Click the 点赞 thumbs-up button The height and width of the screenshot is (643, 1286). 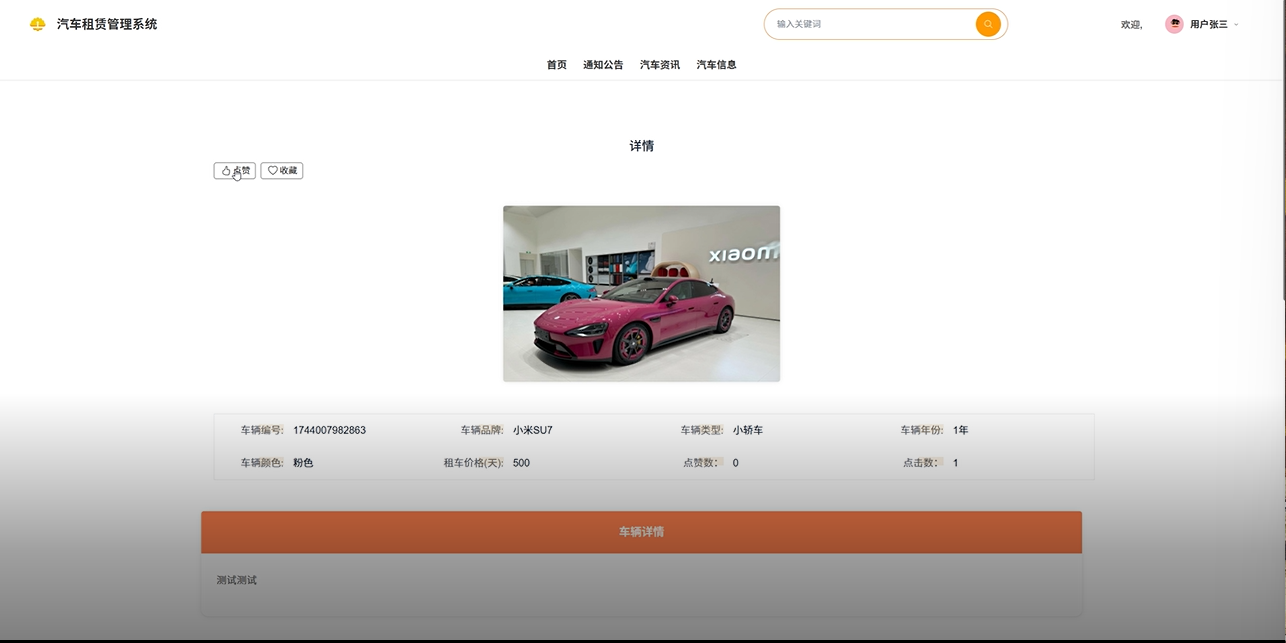click(x=235, y=171)
